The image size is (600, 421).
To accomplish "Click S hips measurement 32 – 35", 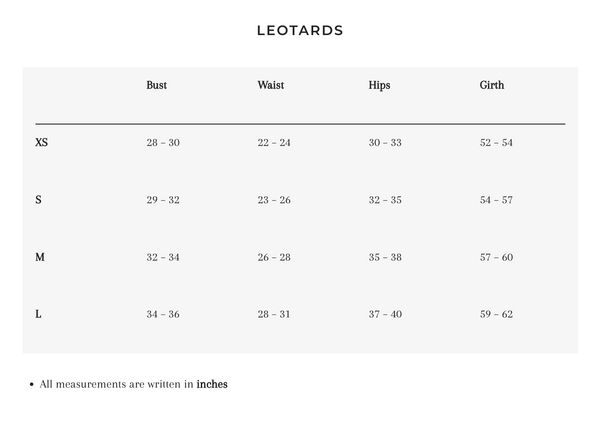I will pos(385,200).
